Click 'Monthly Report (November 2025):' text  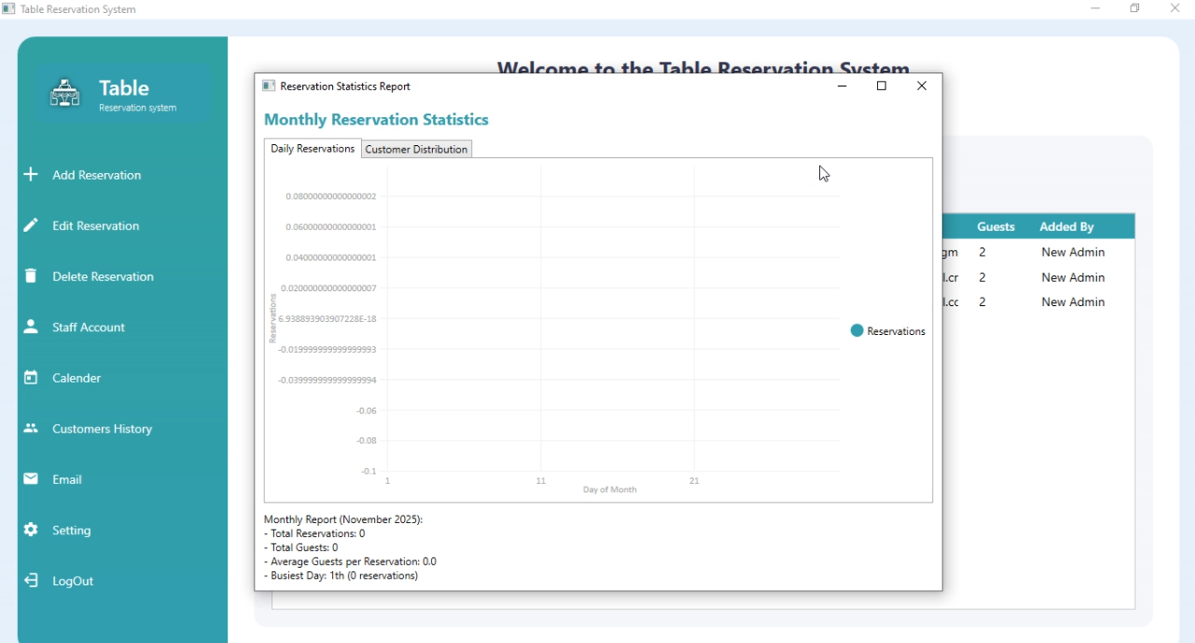(343, 520)
